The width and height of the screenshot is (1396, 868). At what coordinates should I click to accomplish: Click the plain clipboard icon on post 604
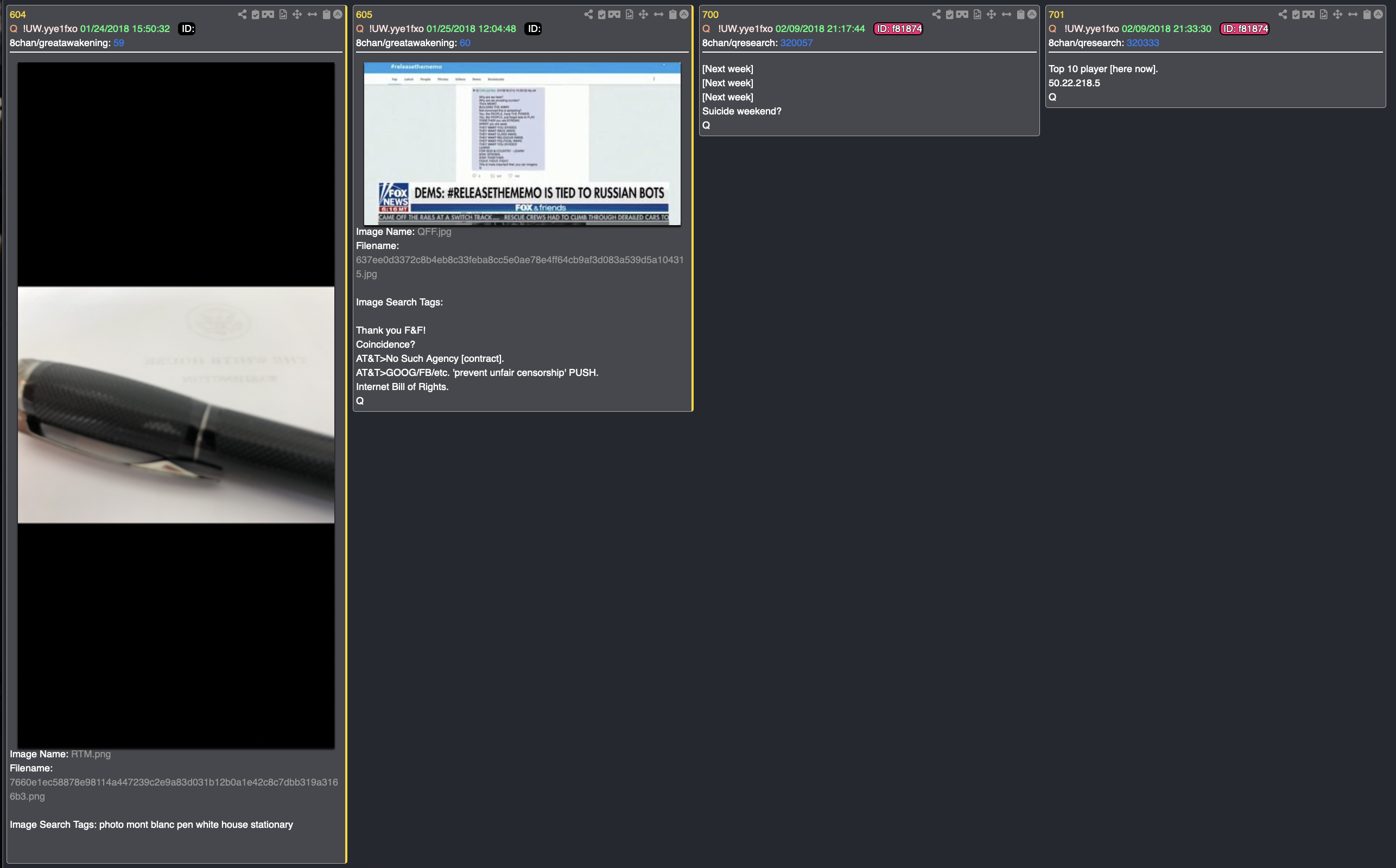click(x=326, y=14)
